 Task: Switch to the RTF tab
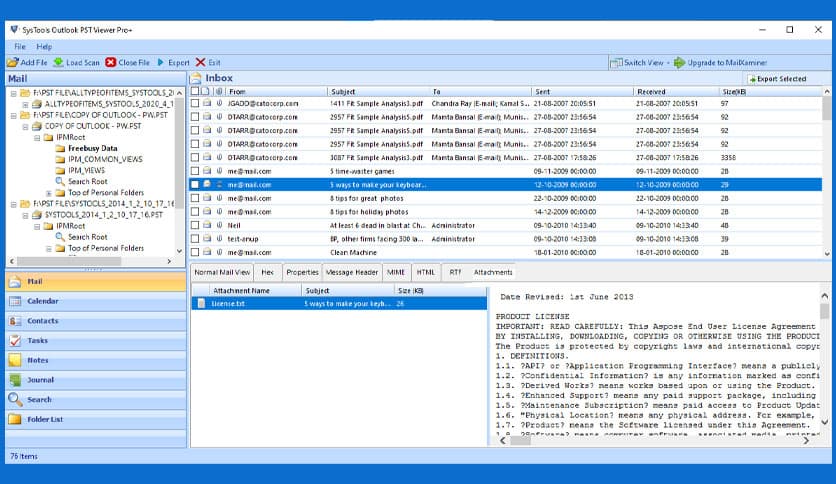click(x=455, y=272)
